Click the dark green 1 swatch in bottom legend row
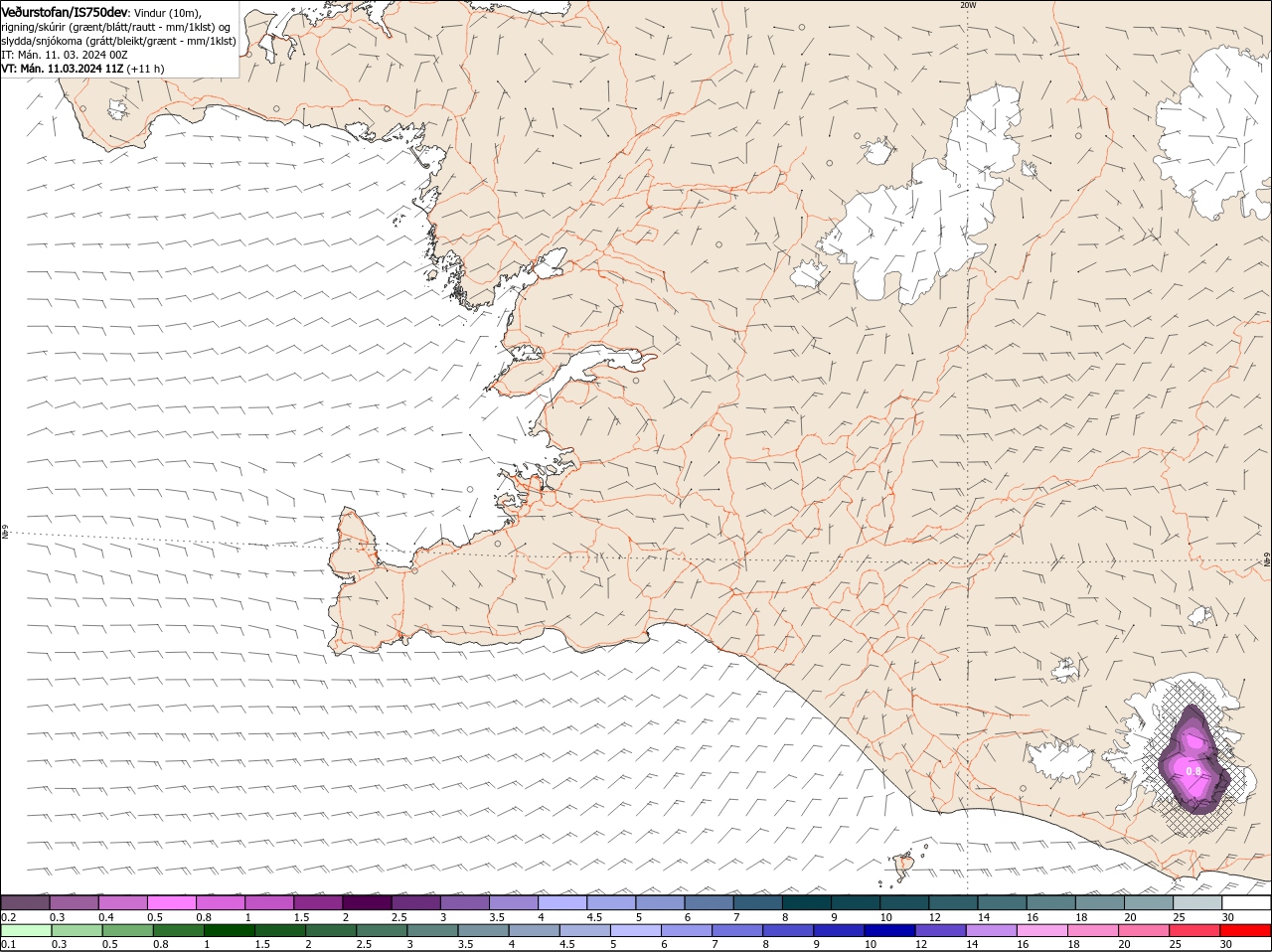 pyautogui.click(x=230, y=929)
